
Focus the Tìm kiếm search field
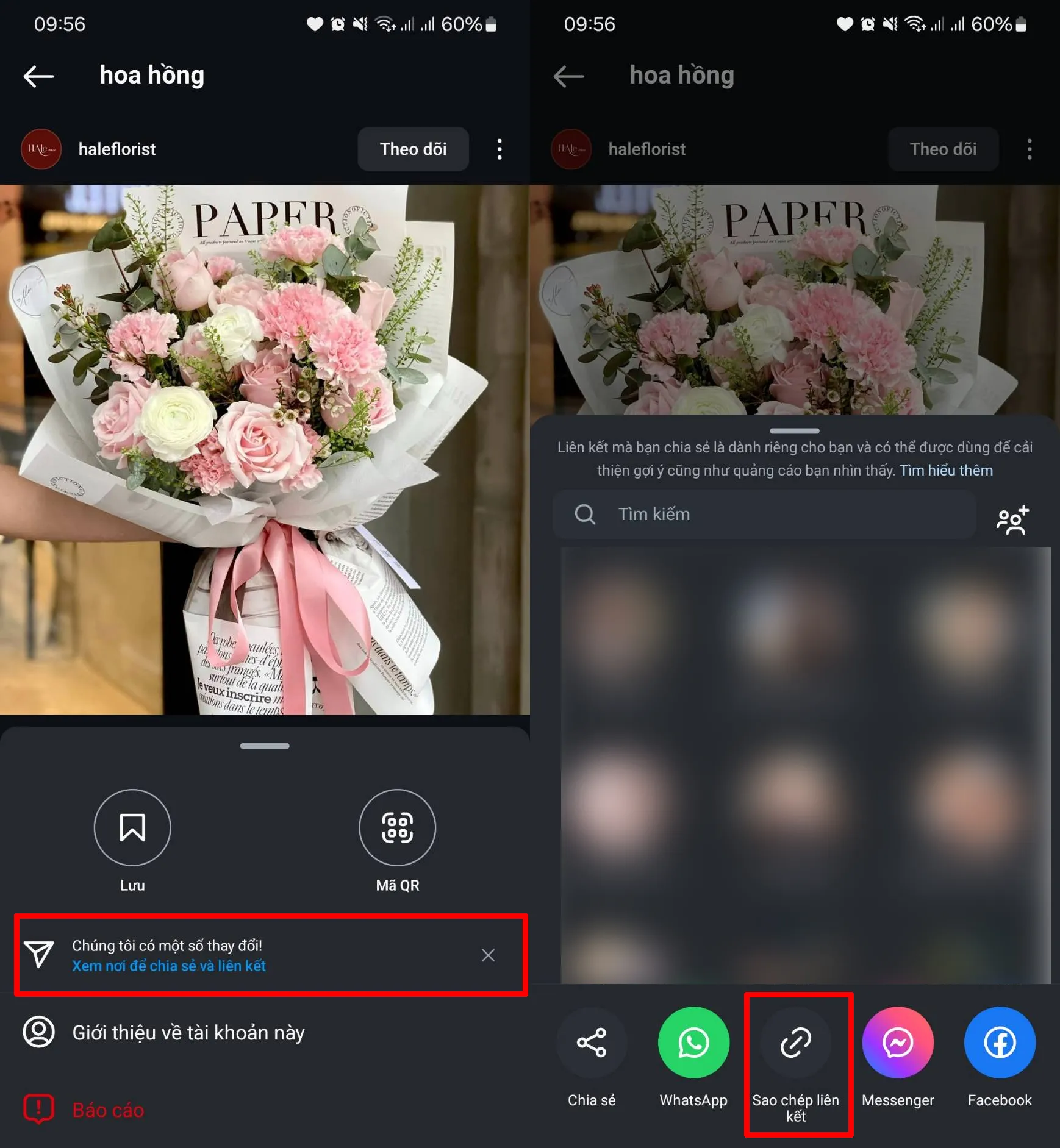[764, 514]
